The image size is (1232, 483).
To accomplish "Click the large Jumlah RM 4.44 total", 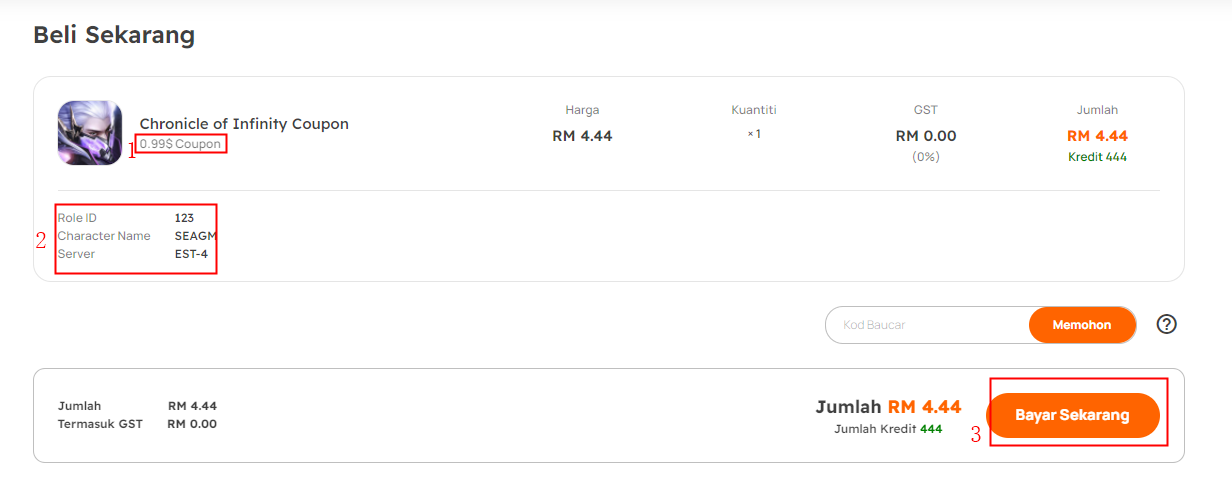I will pos(888,407).
